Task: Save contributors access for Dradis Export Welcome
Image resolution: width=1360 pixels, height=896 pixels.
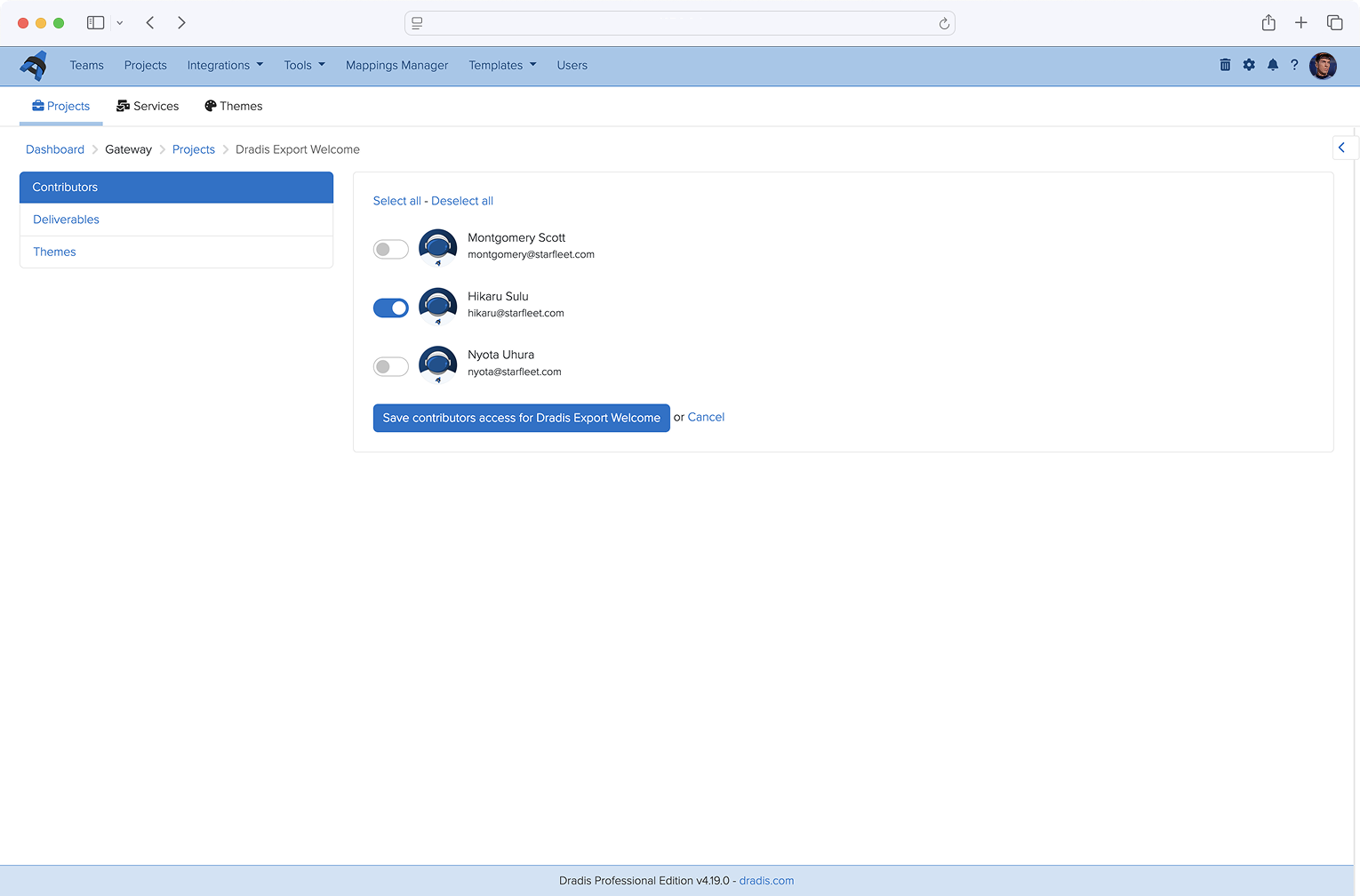Action: point(521,418)
